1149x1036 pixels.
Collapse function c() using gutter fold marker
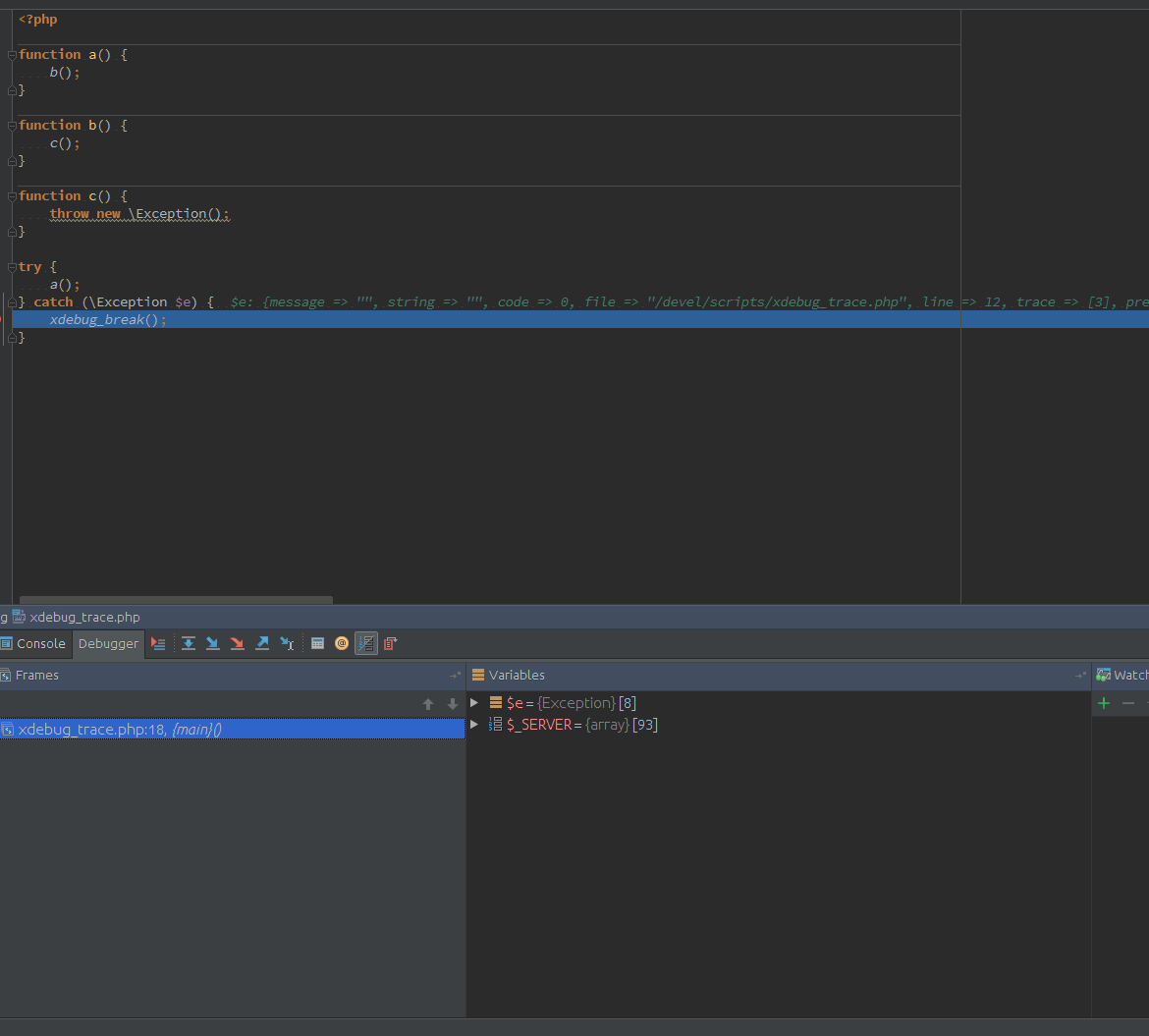pos(12,196)
